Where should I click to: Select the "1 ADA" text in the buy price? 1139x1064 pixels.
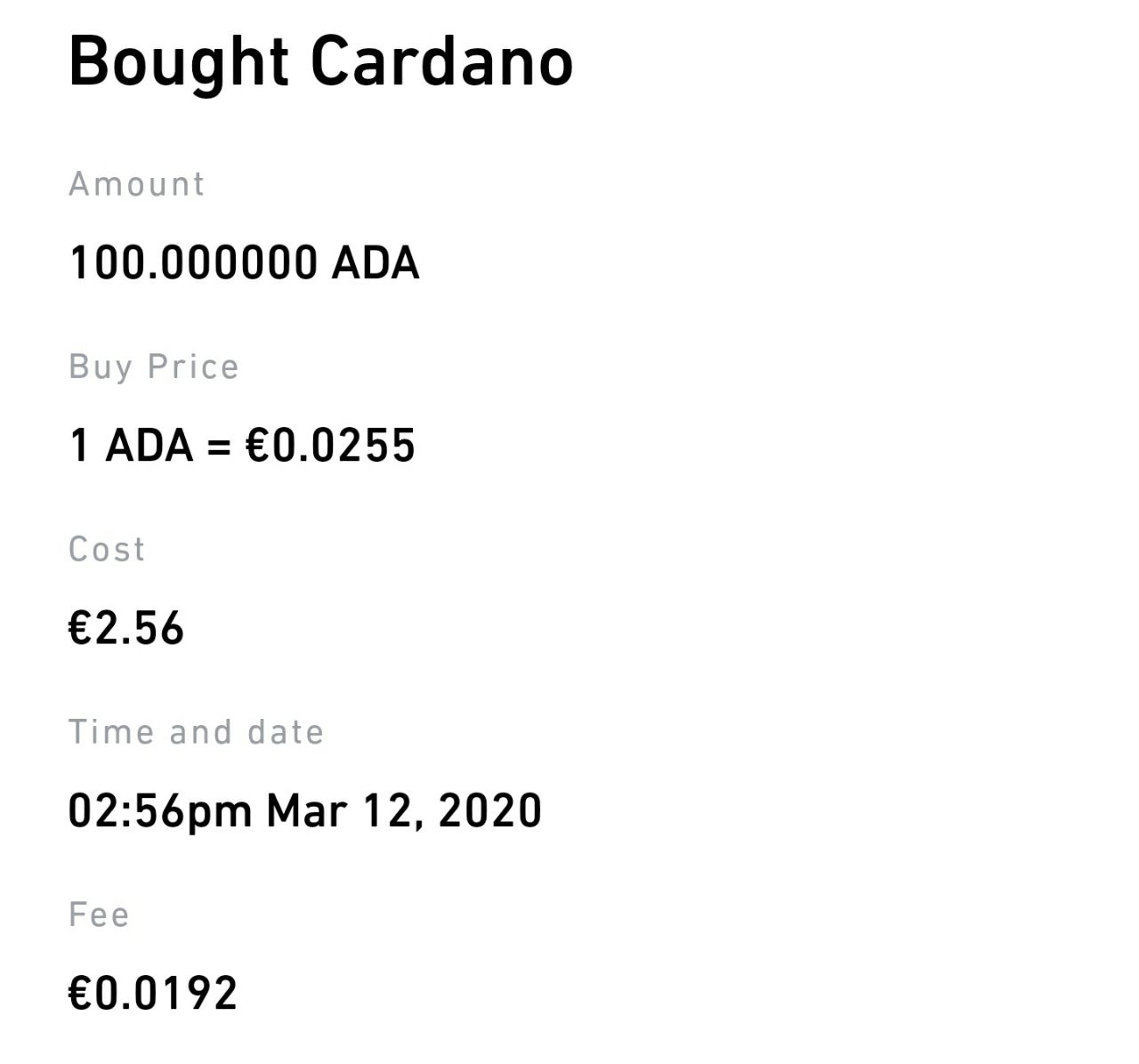(x=131, y=445)
